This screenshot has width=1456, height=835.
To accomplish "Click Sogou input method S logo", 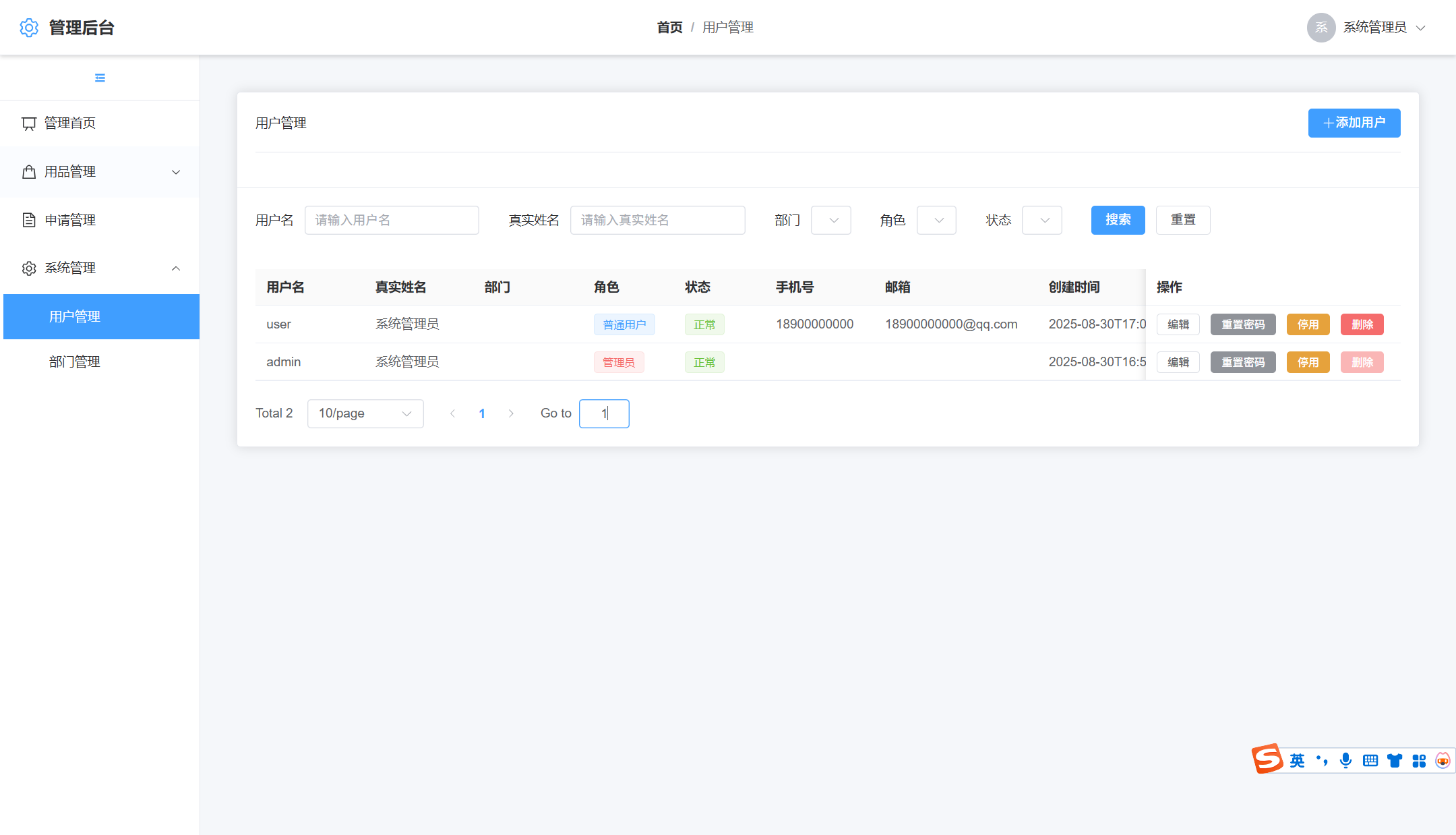I will click(1267, 759).
